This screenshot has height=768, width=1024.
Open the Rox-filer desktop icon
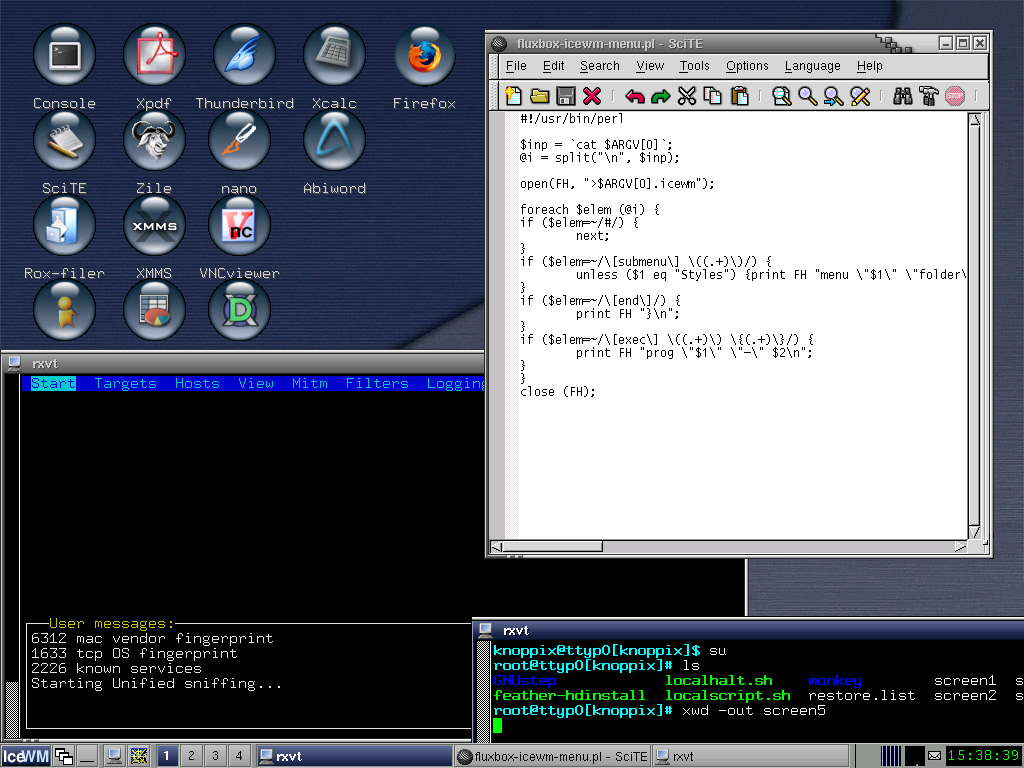[x=64, y=225]
